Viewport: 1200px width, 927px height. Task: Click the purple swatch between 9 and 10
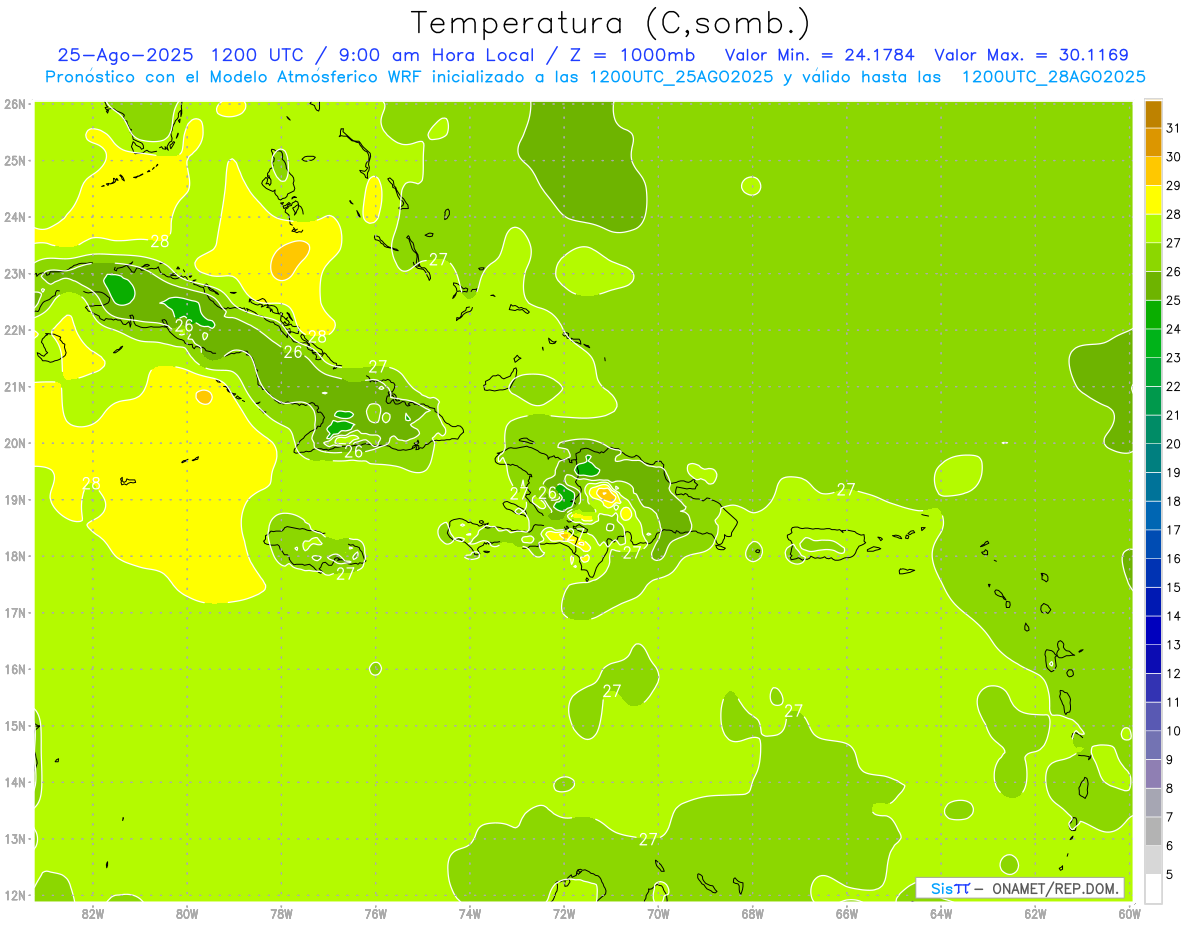1153,745
